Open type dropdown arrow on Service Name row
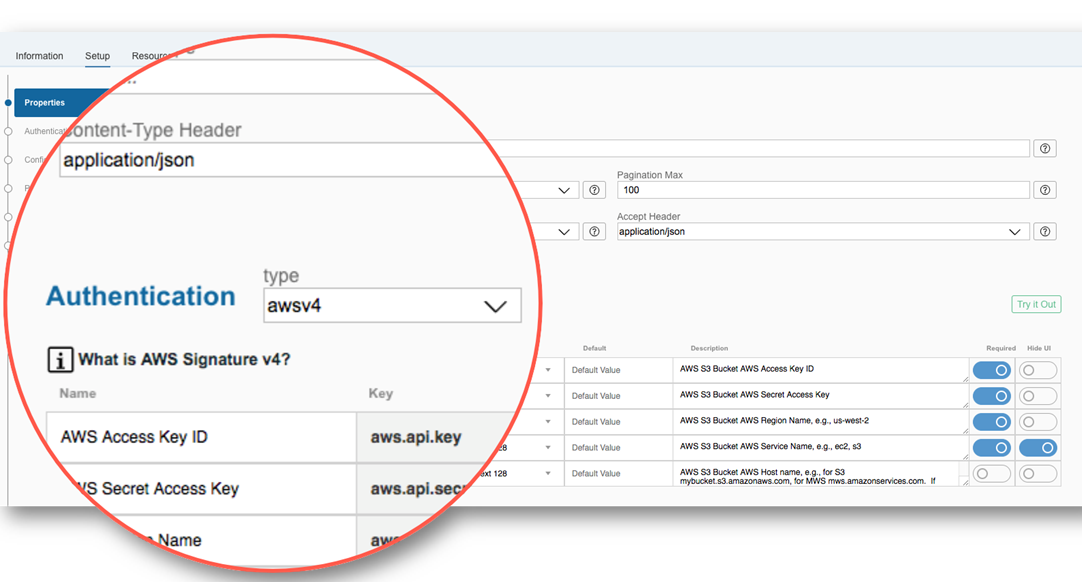This screenshot has height=582, width=1082. 548,447
